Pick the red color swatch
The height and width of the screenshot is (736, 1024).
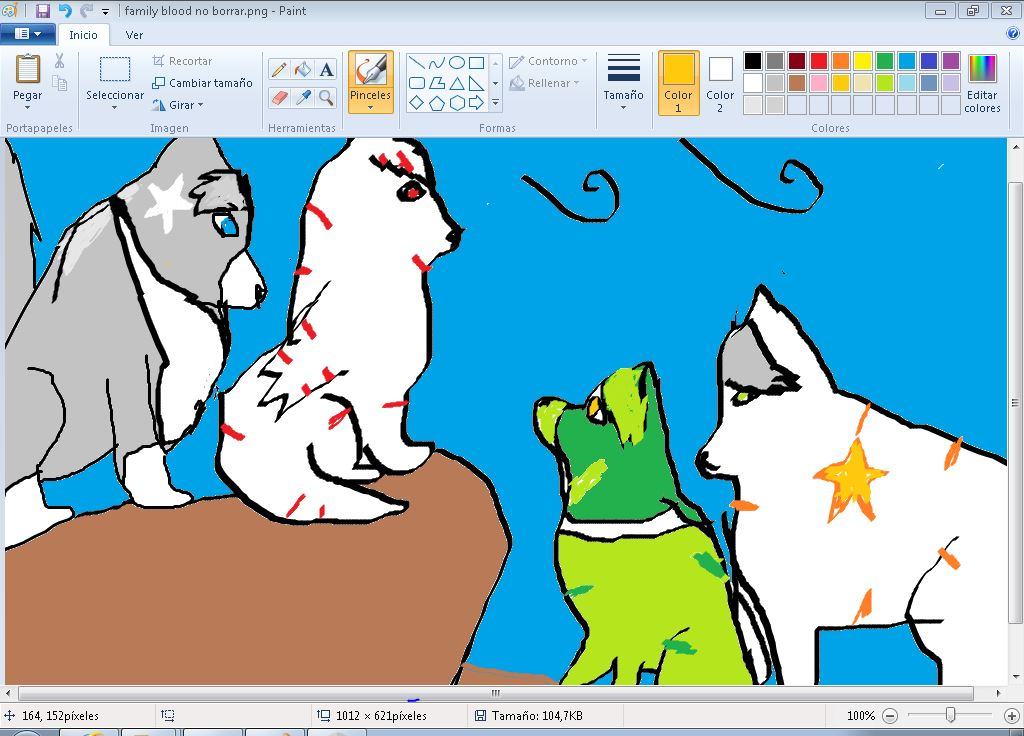pos(819,61)
